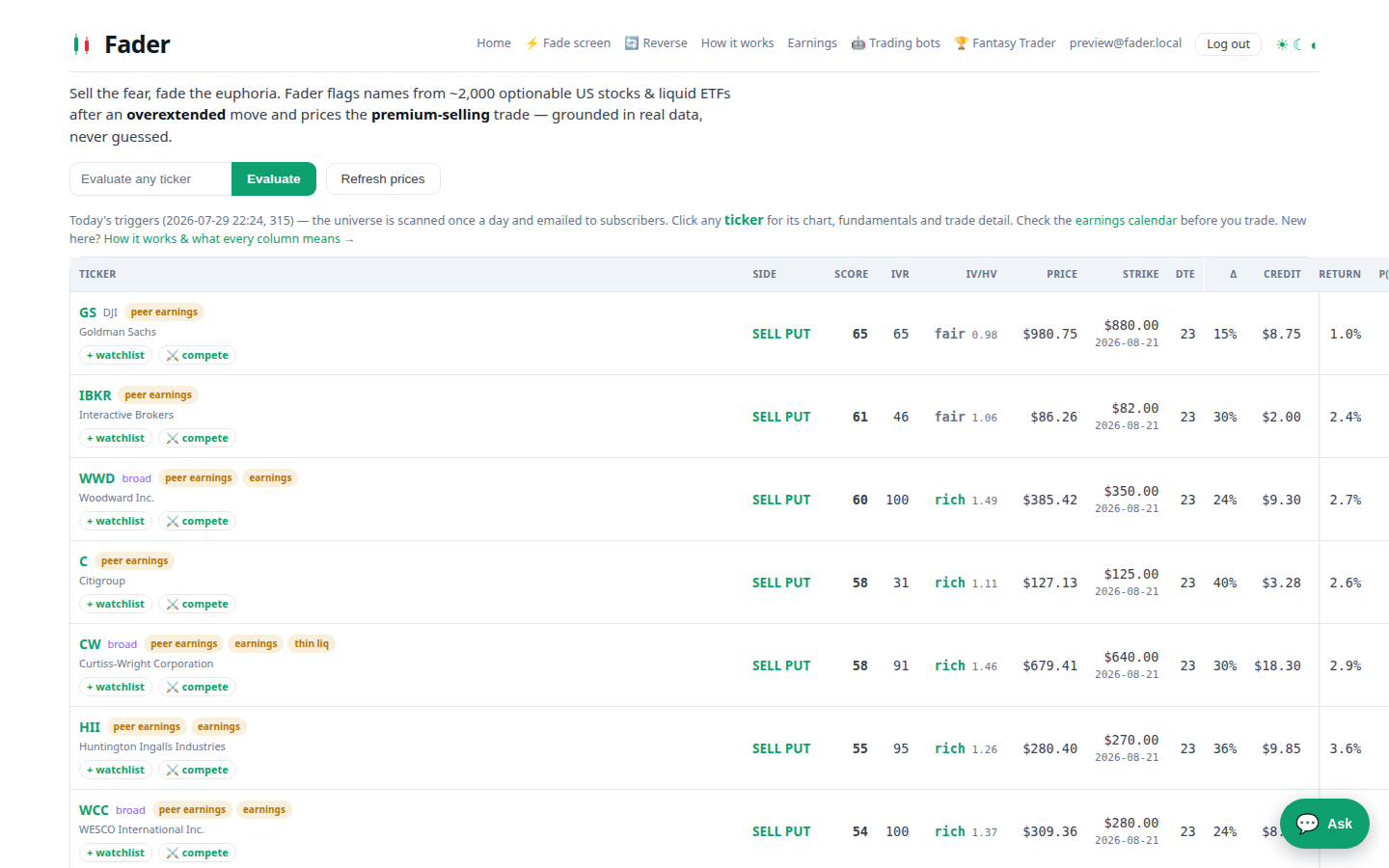Open the Ask chat button
The width and height of the screenshot is (1389, 868).
[1324, 824]
